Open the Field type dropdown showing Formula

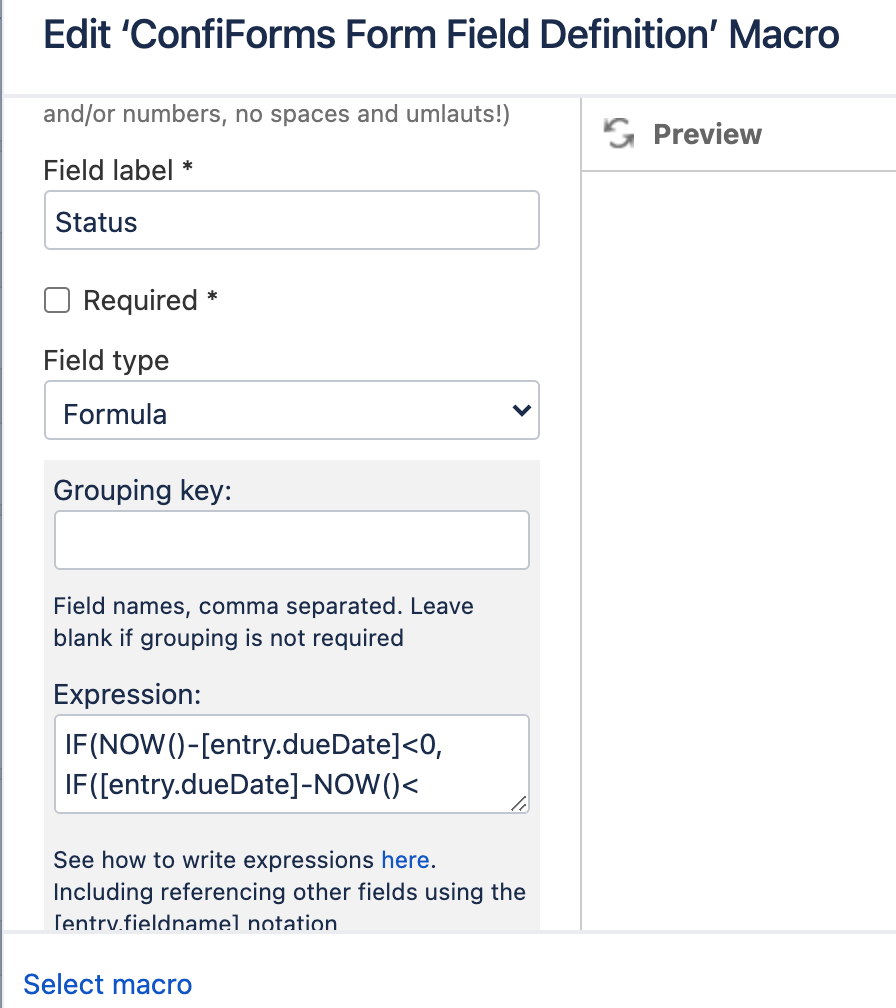pyautogui.click(x=292, y=410)
